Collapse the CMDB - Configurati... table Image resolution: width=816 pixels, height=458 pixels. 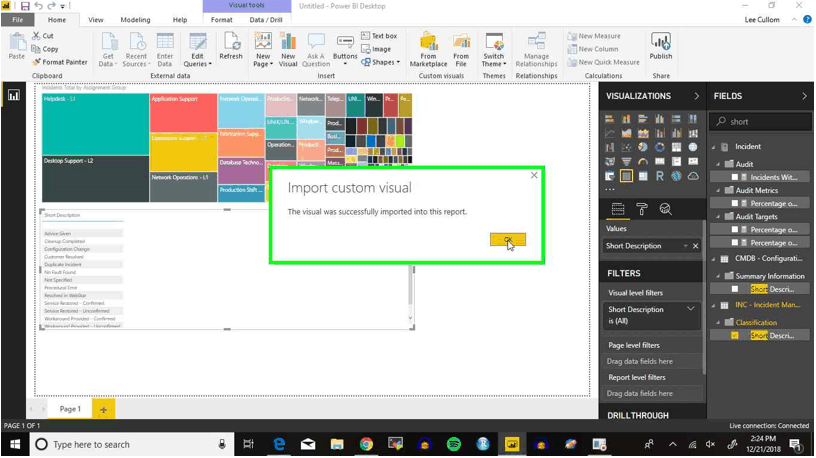point(713,259)
